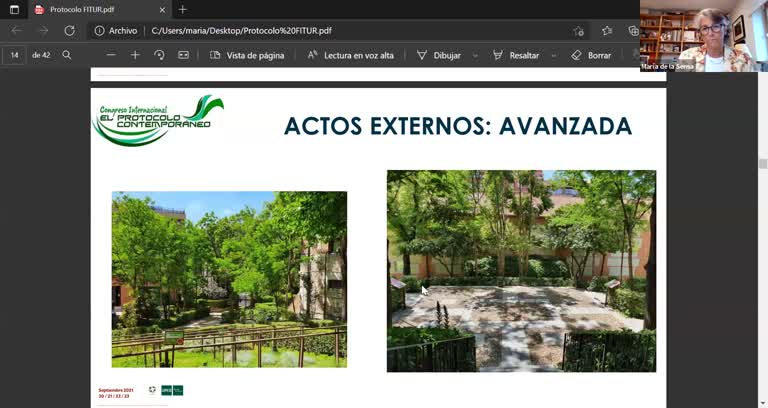Refresh the page with reload icon
Image resolution: width=768 pixels, height=408 pixels.
pyautogui.click(x=69, y=31)
